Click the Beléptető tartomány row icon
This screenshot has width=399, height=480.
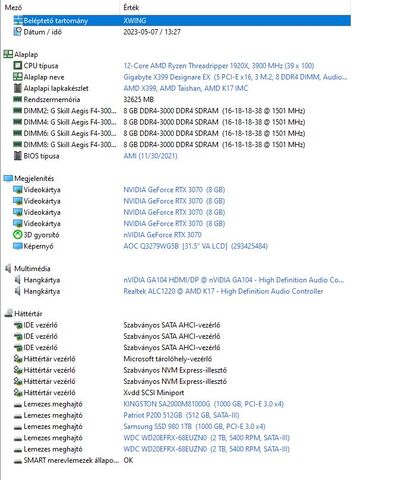coord(18,21)
